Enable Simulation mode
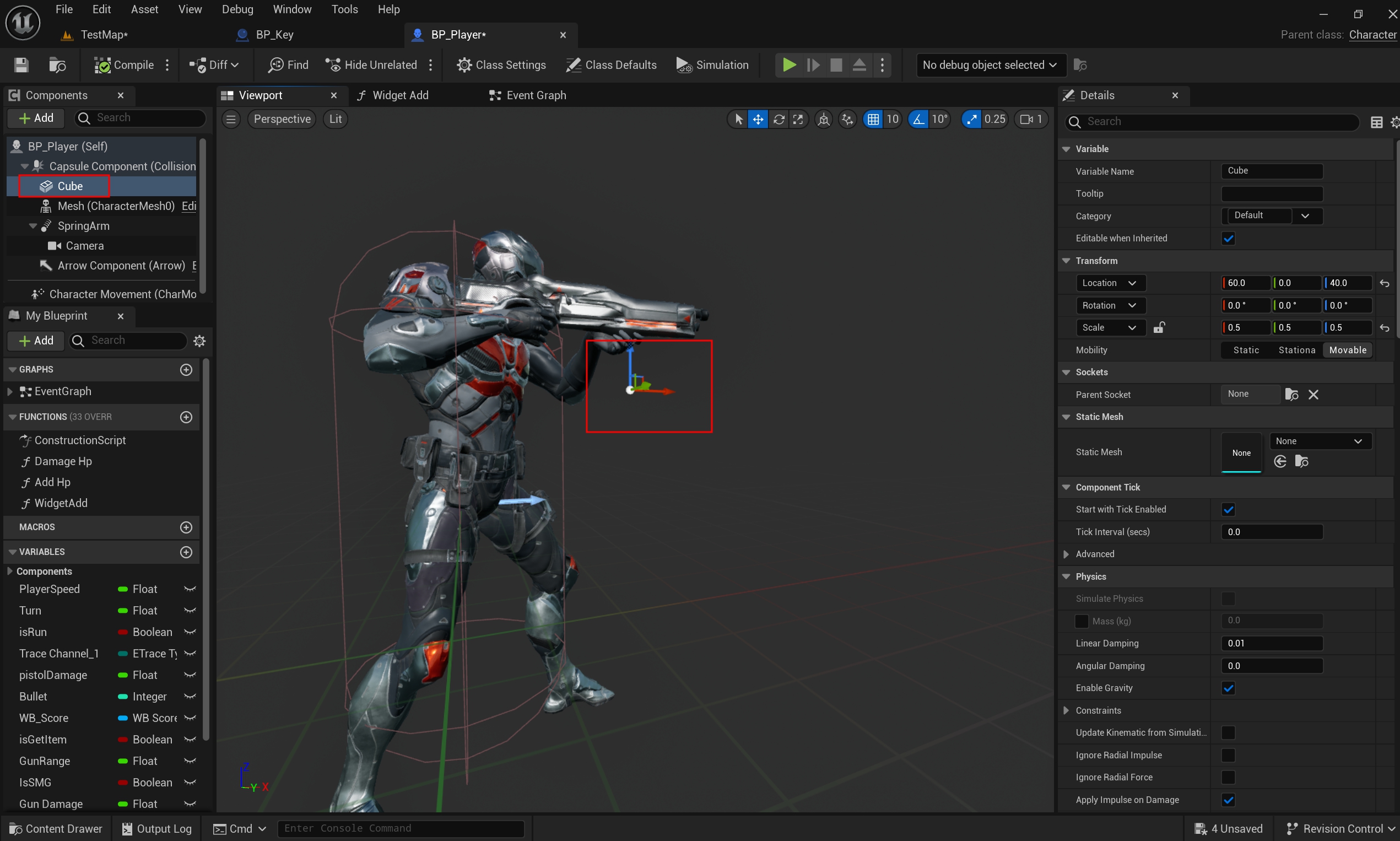The height and width of the screenshot is (841, 1400). 712,65
